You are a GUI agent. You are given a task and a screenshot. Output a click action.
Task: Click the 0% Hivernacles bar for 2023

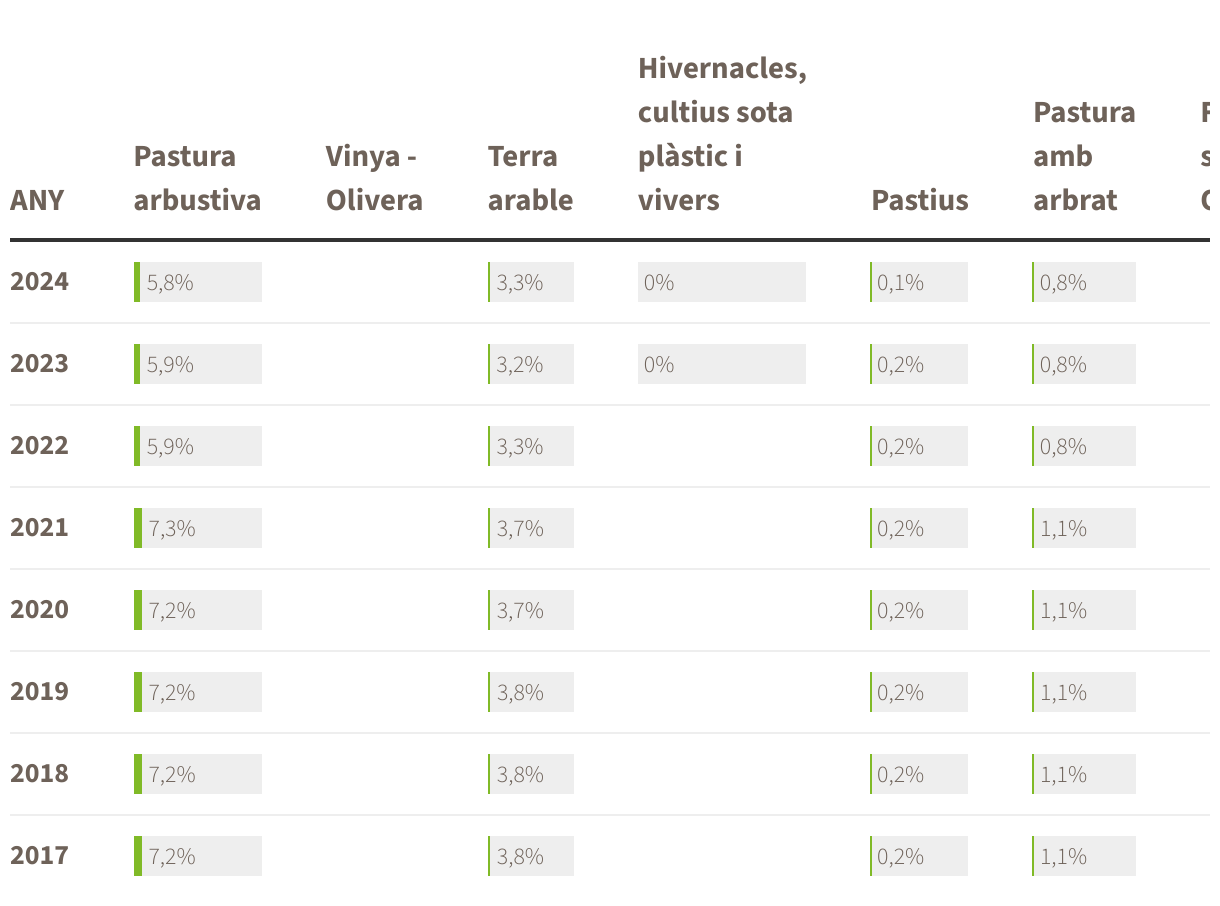[722, 364]
